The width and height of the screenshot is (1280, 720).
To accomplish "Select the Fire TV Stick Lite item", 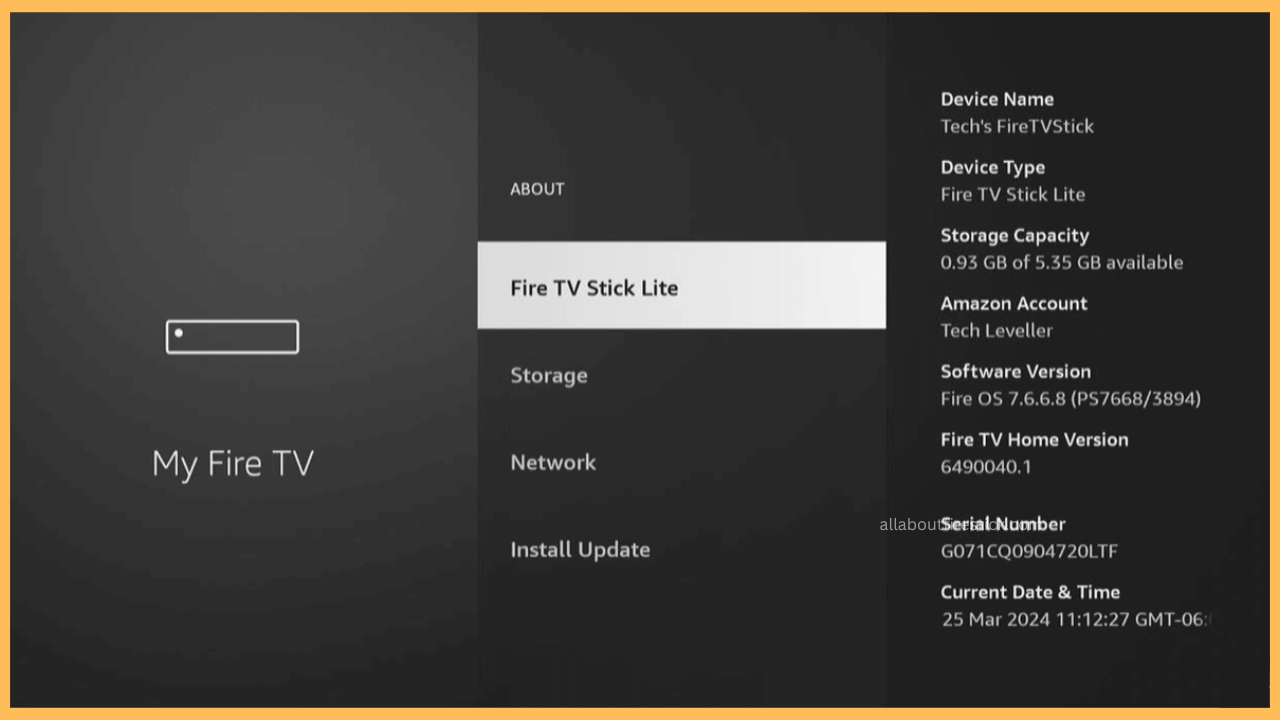I will point(681,285).
